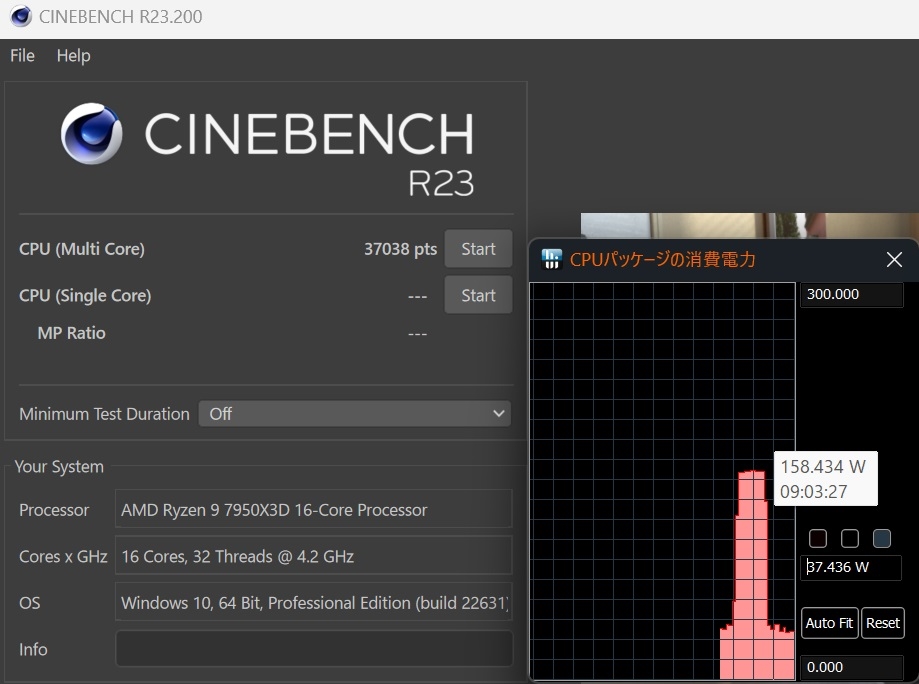Screen dimensions: 919x684
Task: Open the Help menu
Action: [x=73, y=56]
